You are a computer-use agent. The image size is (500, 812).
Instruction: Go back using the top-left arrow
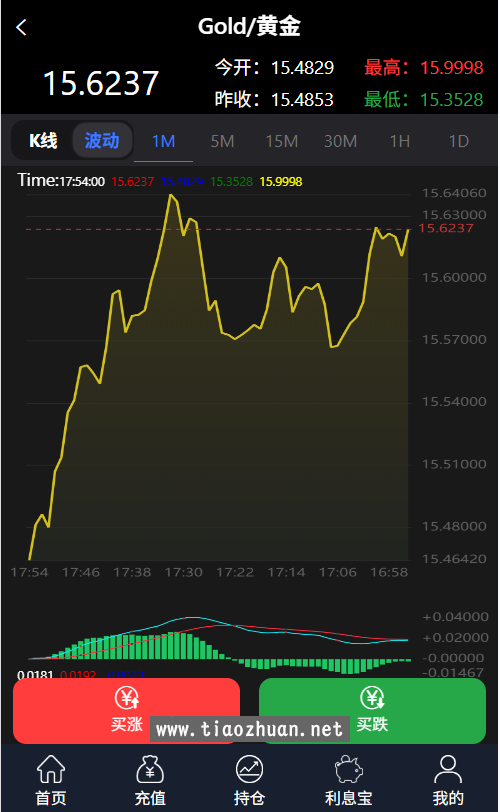pos(21,27)
